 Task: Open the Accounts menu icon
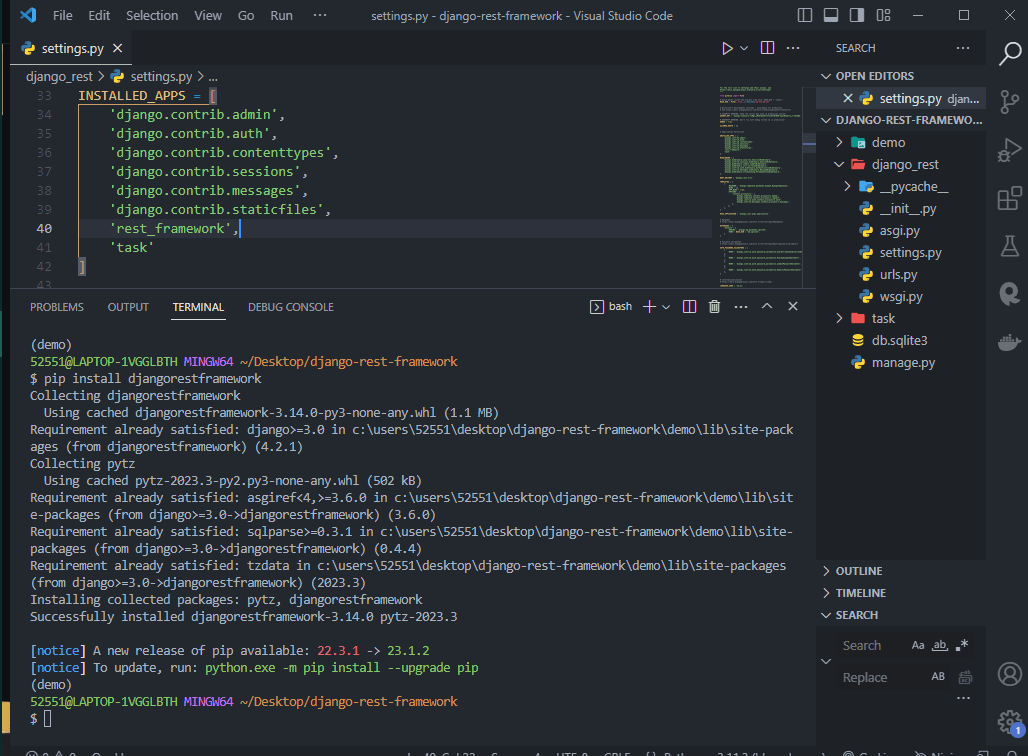point(1010,674)
